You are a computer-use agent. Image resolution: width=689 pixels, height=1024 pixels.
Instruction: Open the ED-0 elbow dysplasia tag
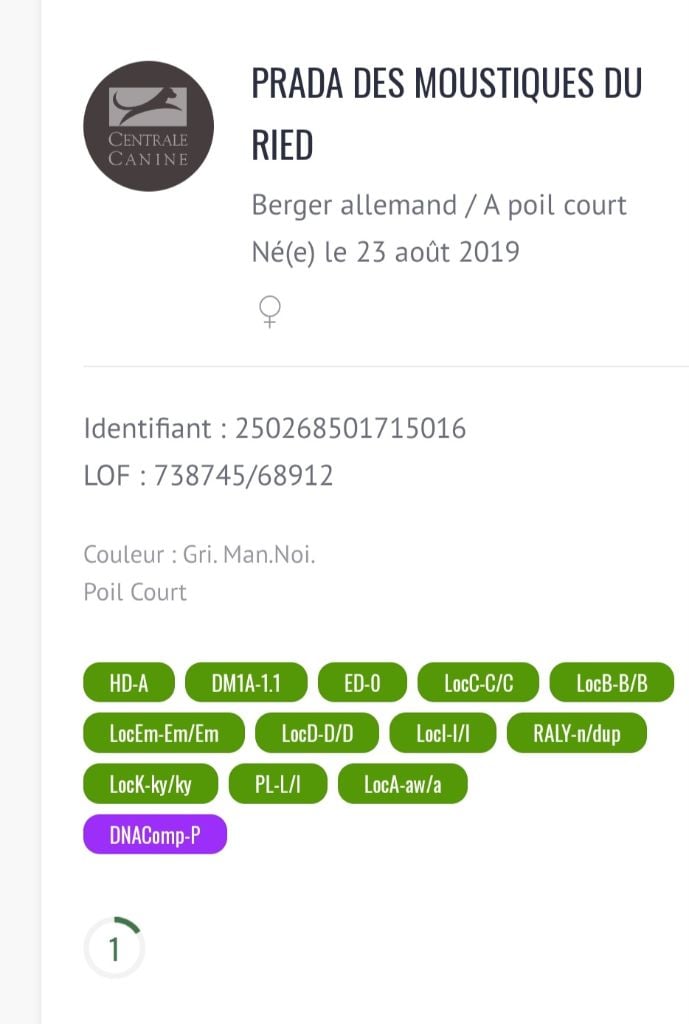click(362, 684)
